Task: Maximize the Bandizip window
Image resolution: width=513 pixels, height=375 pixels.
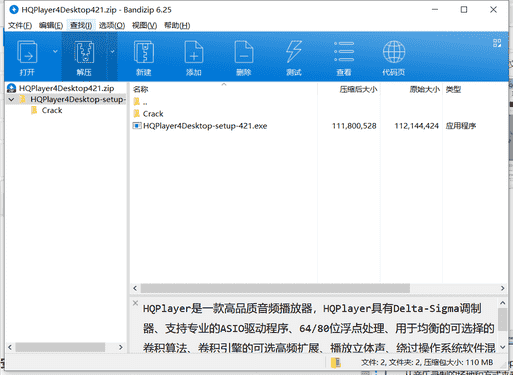Action: pyautogui.click(x=464, y=10)
